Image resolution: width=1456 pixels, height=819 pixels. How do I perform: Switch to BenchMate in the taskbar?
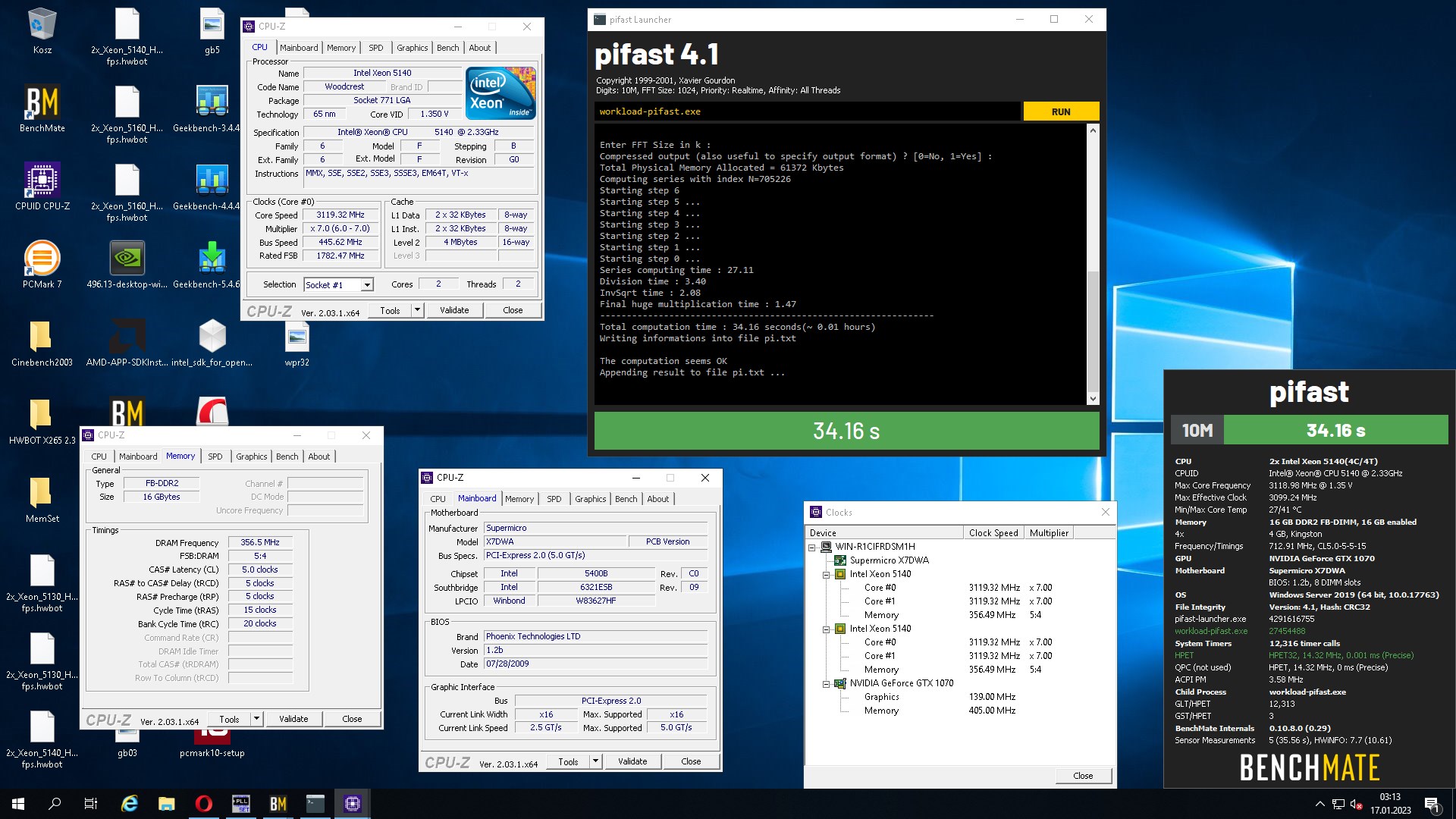click(x=278, y=804)
